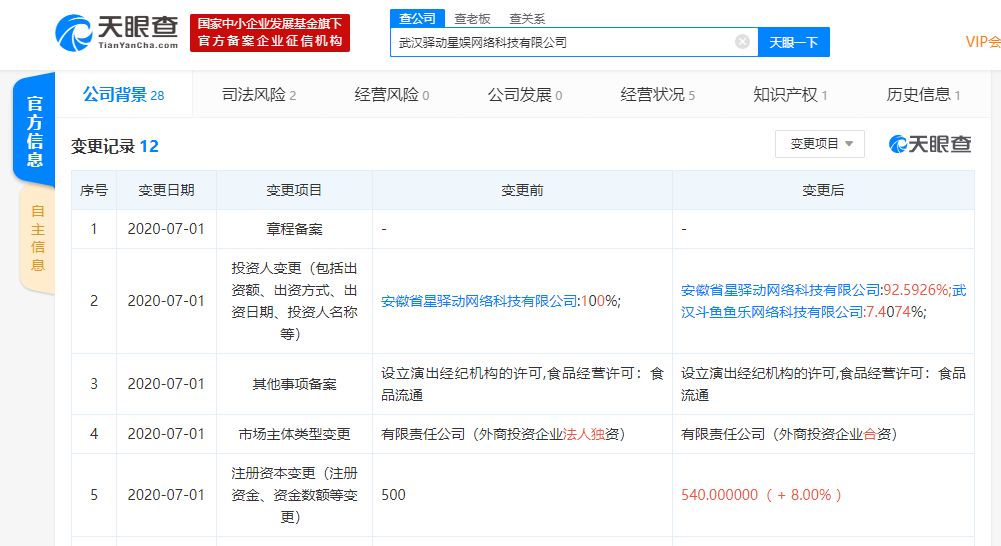
Task: Open the 经营状况 tab
Action: [x=657, y=95]
